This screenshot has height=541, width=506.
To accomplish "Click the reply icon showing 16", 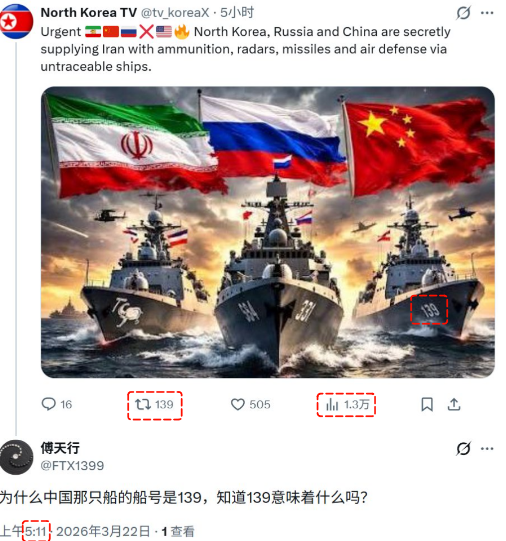I will pos(57,404).
